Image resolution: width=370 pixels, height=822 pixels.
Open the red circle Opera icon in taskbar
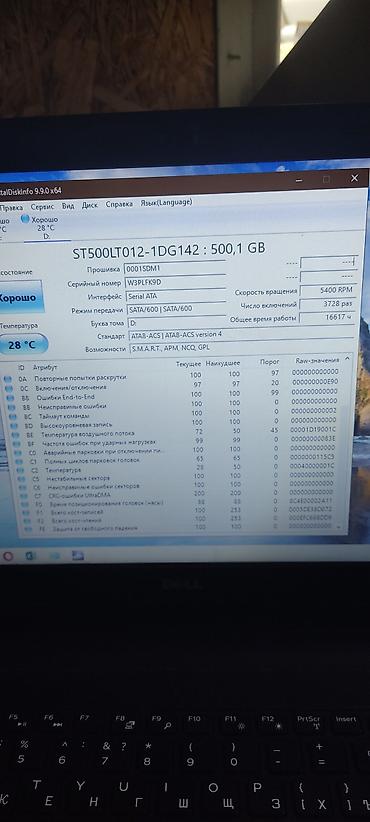click(7, 556)
